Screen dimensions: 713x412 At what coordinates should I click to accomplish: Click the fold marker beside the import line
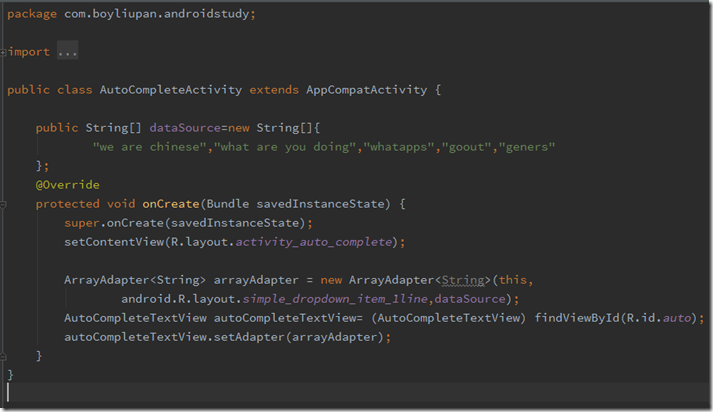(5, 51)
